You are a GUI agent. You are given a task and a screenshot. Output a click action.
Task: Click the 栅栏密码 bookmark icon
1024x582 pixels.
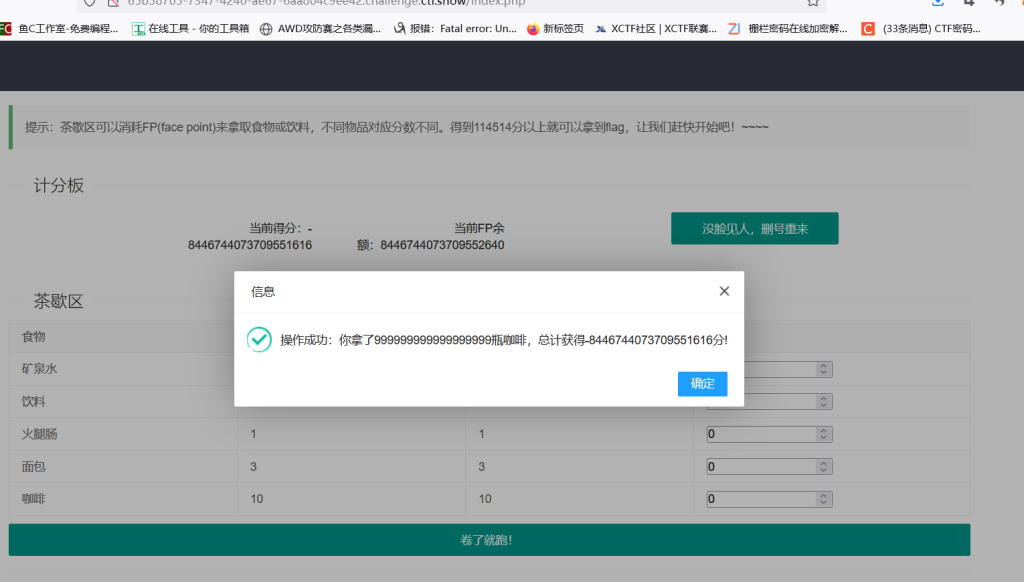(734, 29)
